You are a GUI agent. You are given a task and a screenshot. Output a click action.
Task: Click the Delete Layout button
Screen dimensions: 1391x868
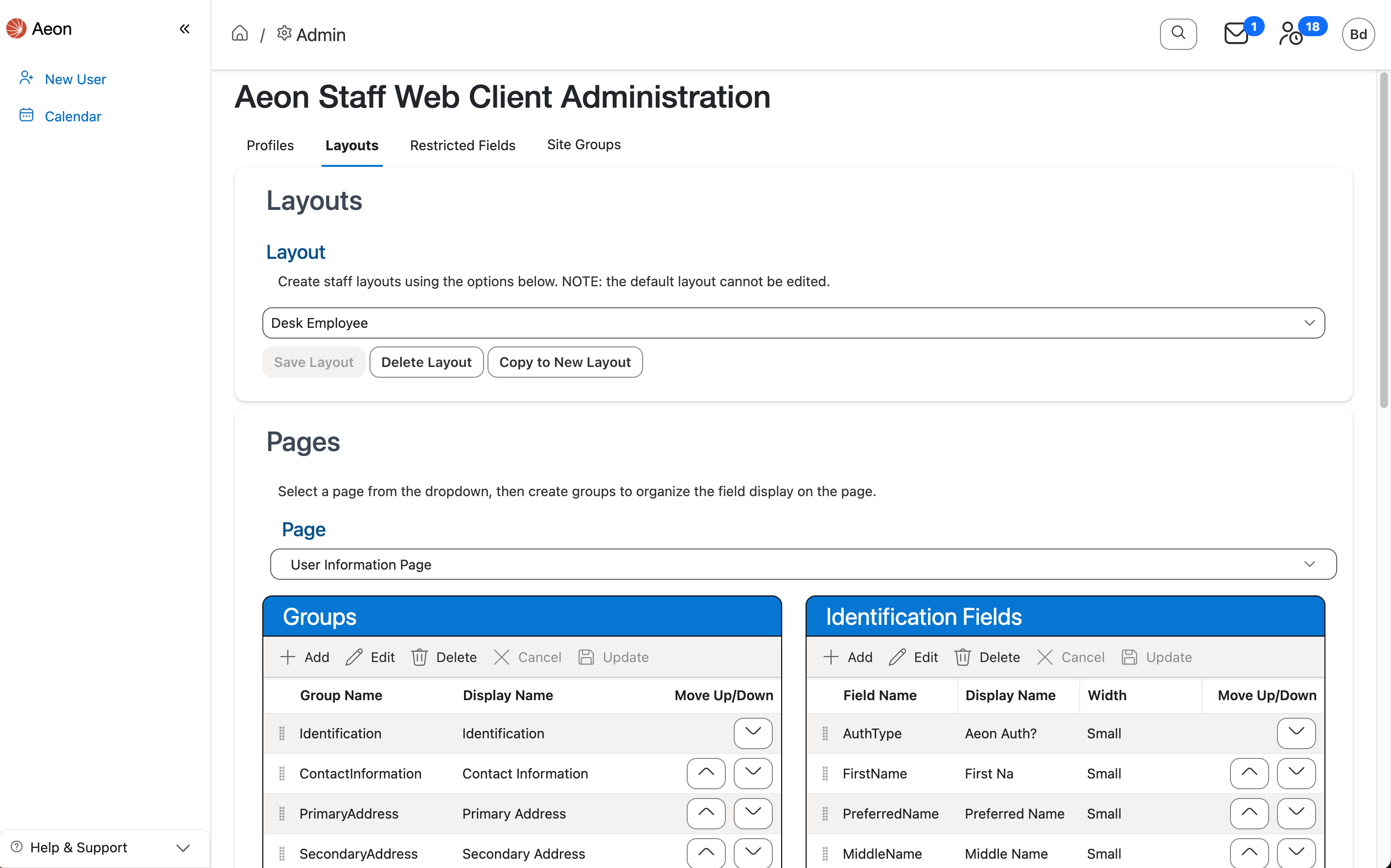click(426, 362)
